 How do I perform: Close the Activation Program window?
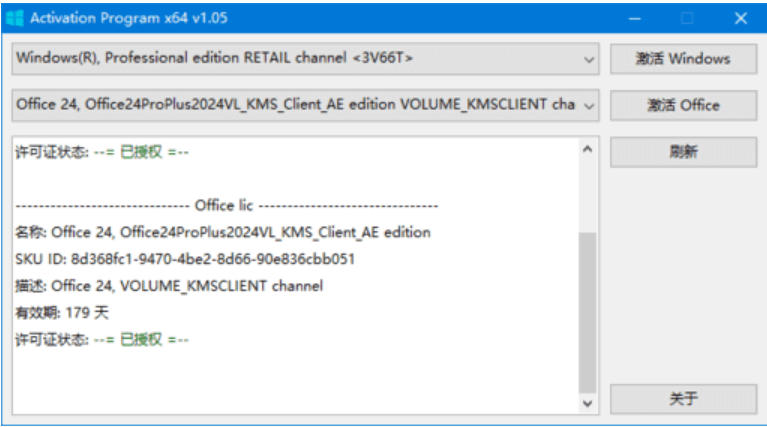coord(740,18)
